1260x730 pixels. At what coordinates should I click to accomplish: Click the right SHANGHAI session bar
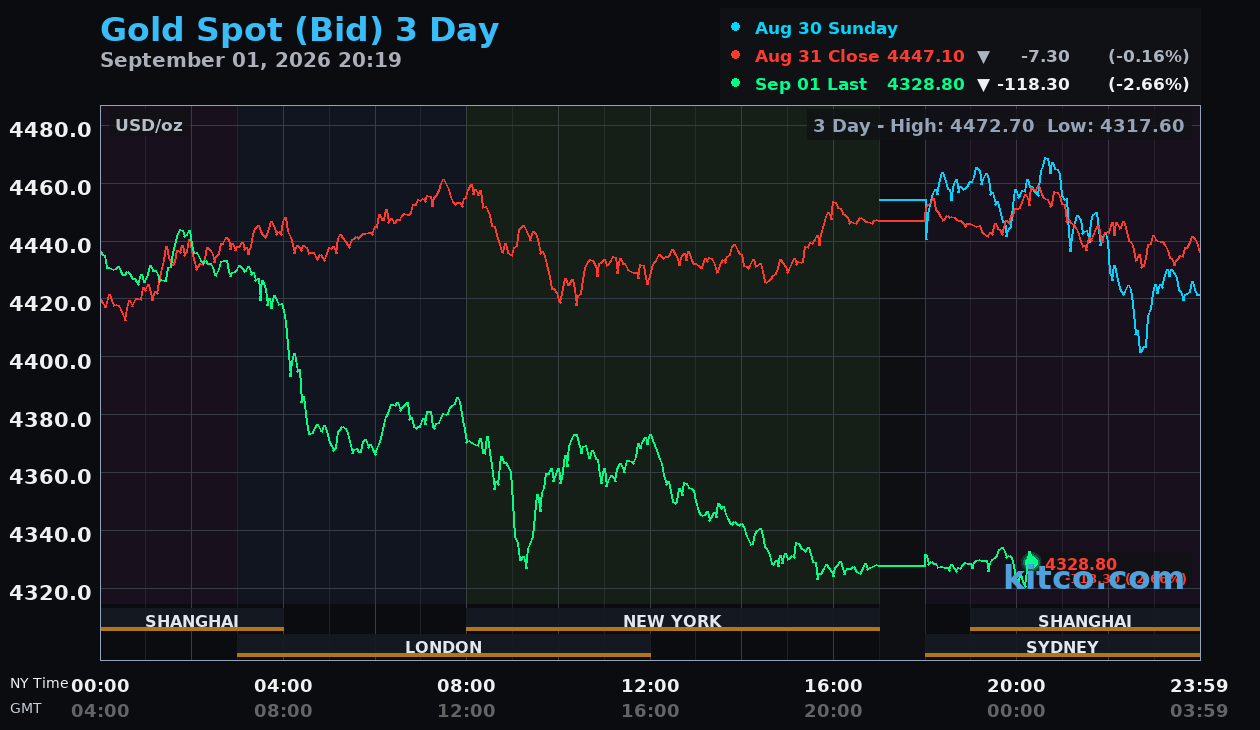(x=1085, y=621)
